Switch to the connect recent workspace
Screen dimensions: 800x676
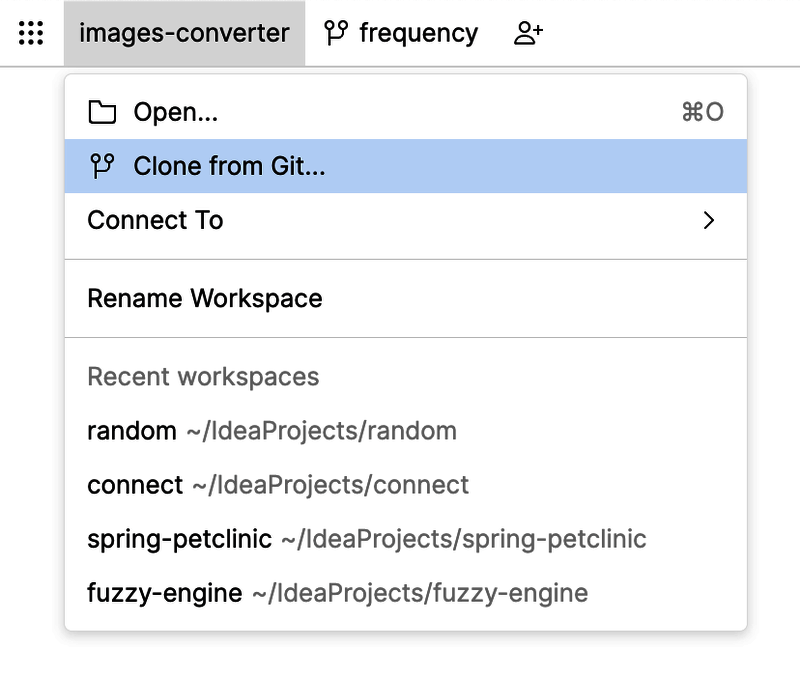point(135,485)
